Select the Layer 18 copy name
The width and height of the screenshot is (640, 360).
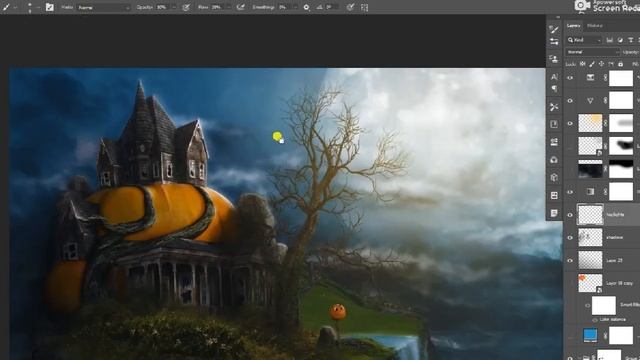click(x=619, y=283)
